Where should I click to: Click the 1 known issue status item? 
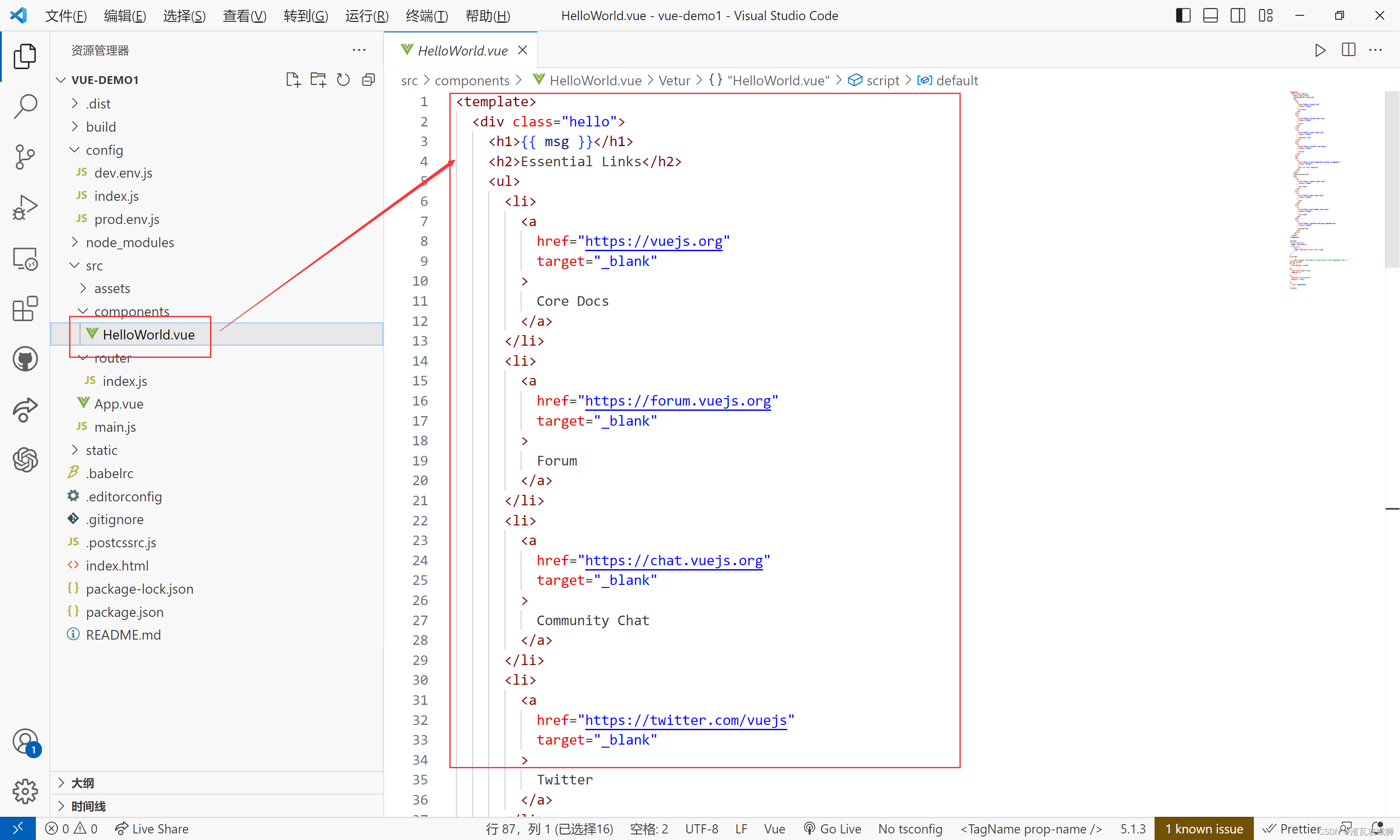(1204, 829)
